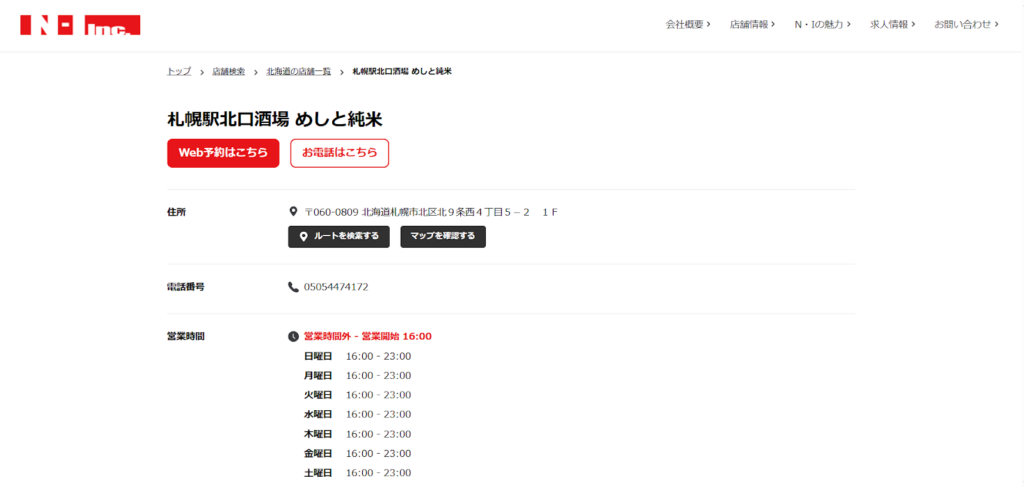Go to トップ breadcrumb link
This screenshot has width=1024, height=487.
(x=179, y=72)
